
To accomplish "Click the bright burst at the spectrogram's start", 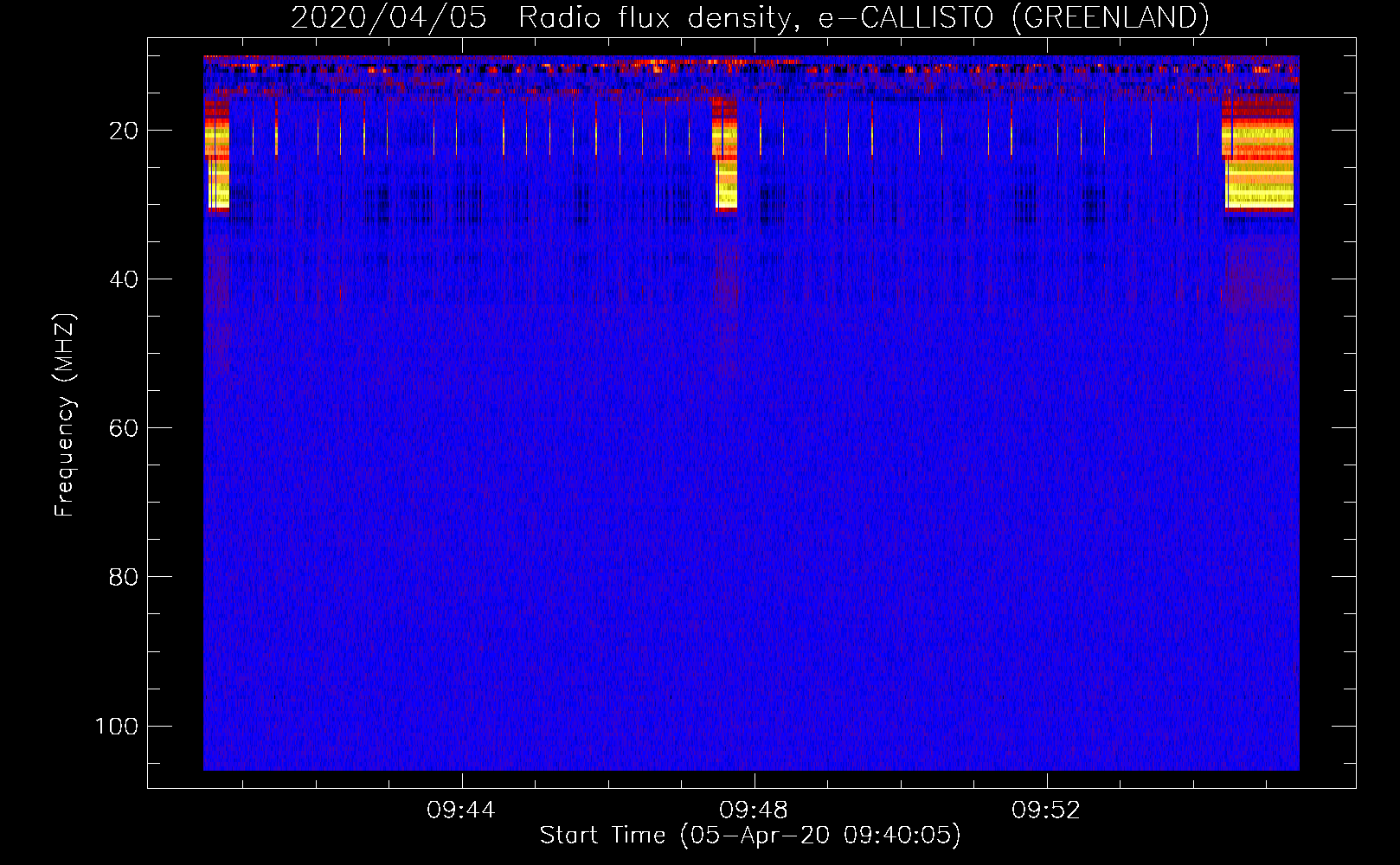I will (217, 154).
